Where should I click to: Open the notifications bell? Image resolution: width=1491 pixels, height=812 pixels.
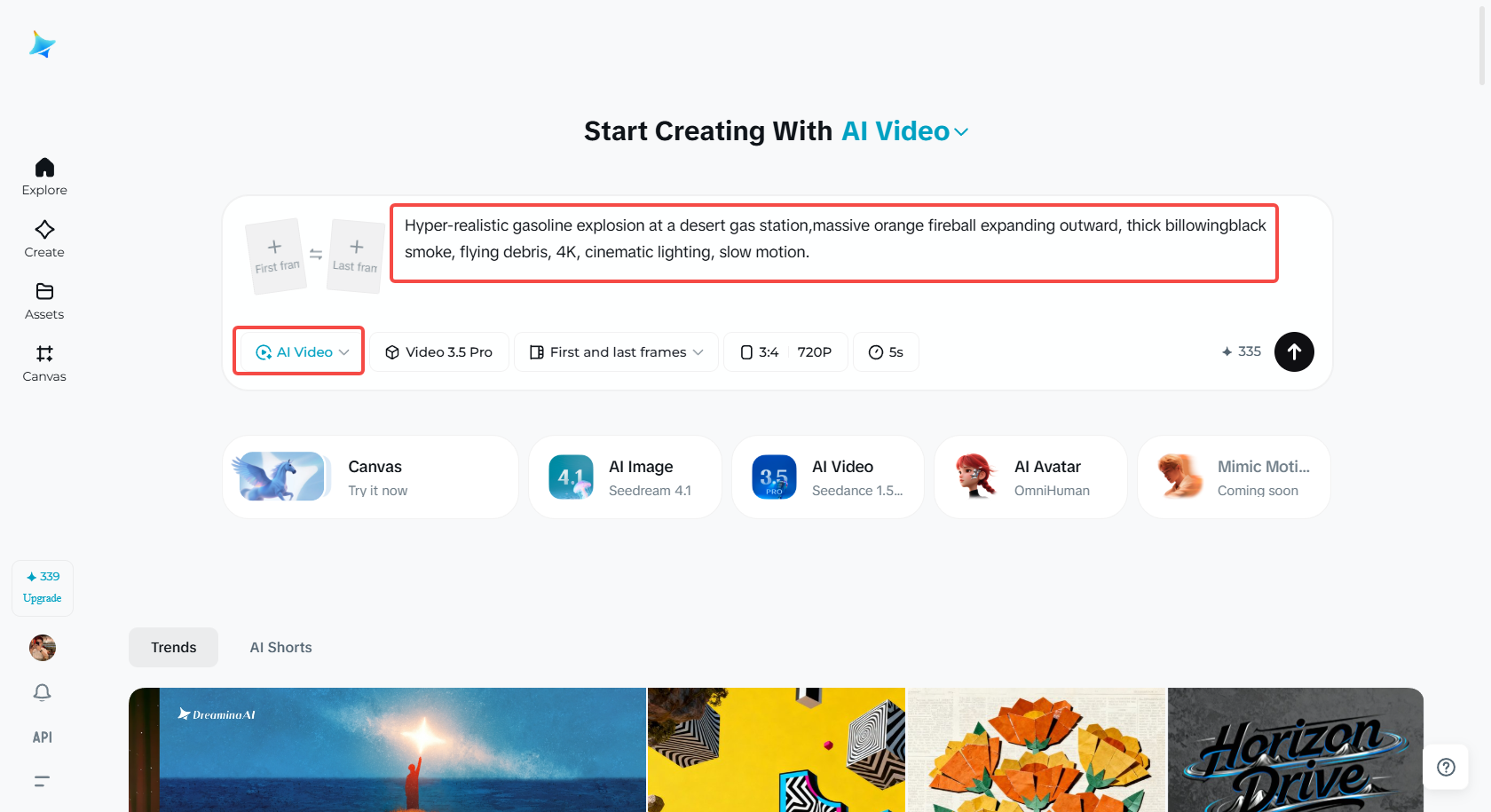point(42,692)
